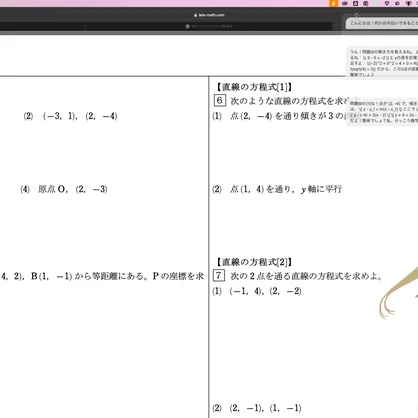Click the orange microphone icon in the menu bar
Image resolution: width=418 pixels, height=418 pixels.
333,3
